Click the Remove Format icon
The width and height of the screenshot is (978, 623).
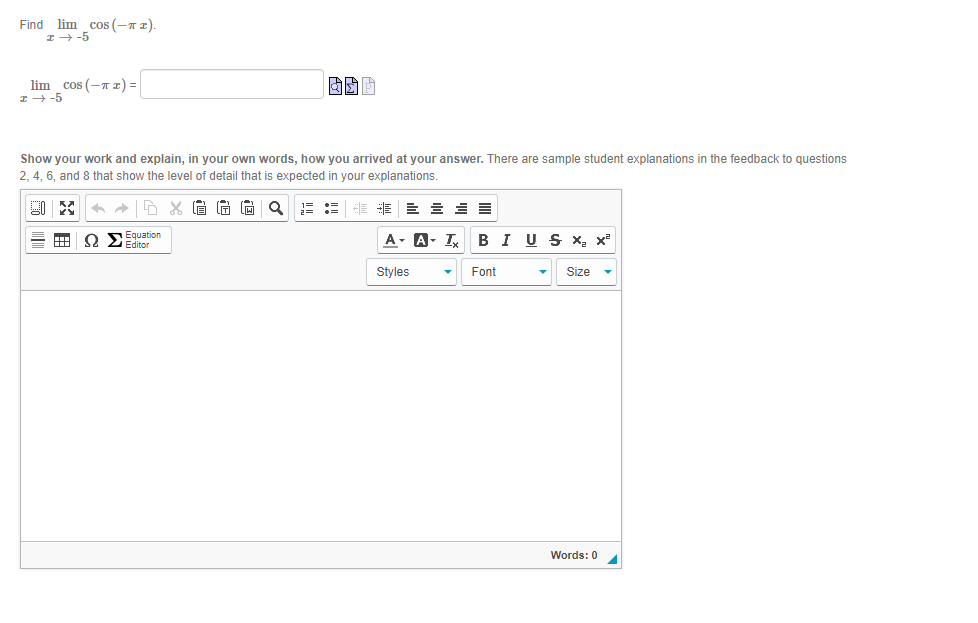tap(450, 240)
